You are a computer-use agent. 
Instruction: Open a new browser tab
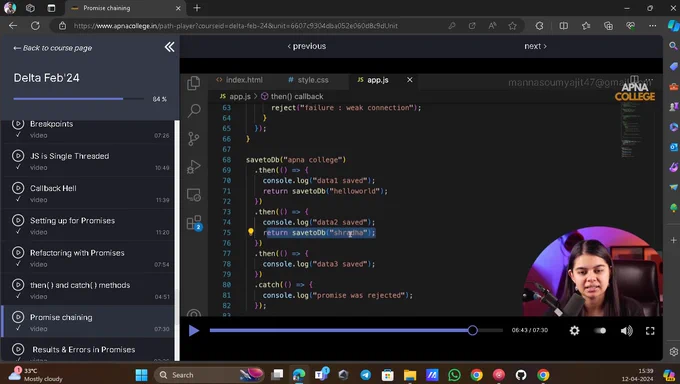tap(197, 8)
